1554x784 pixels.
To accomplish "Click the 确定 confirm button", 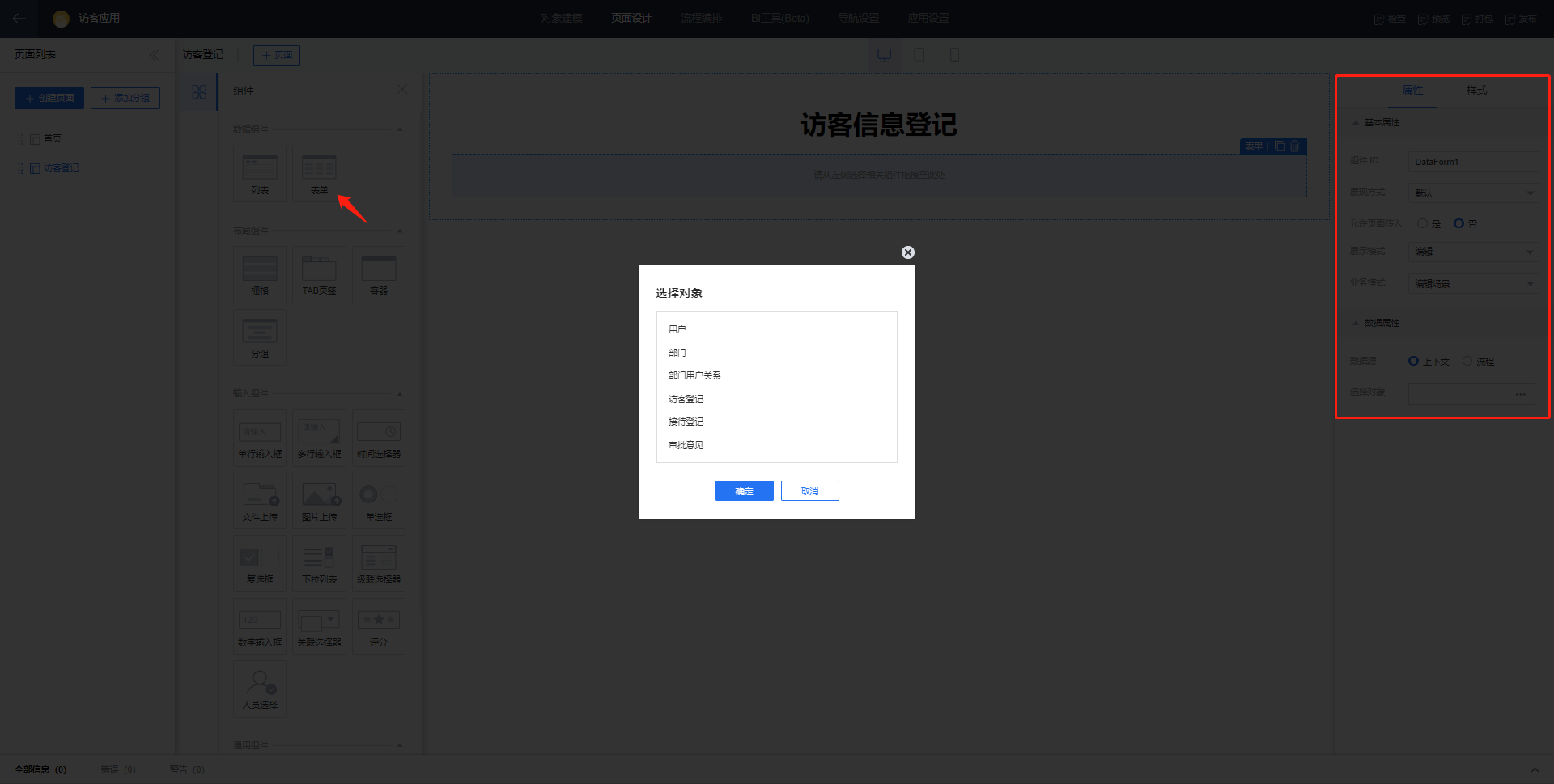I will pos(744,491).
